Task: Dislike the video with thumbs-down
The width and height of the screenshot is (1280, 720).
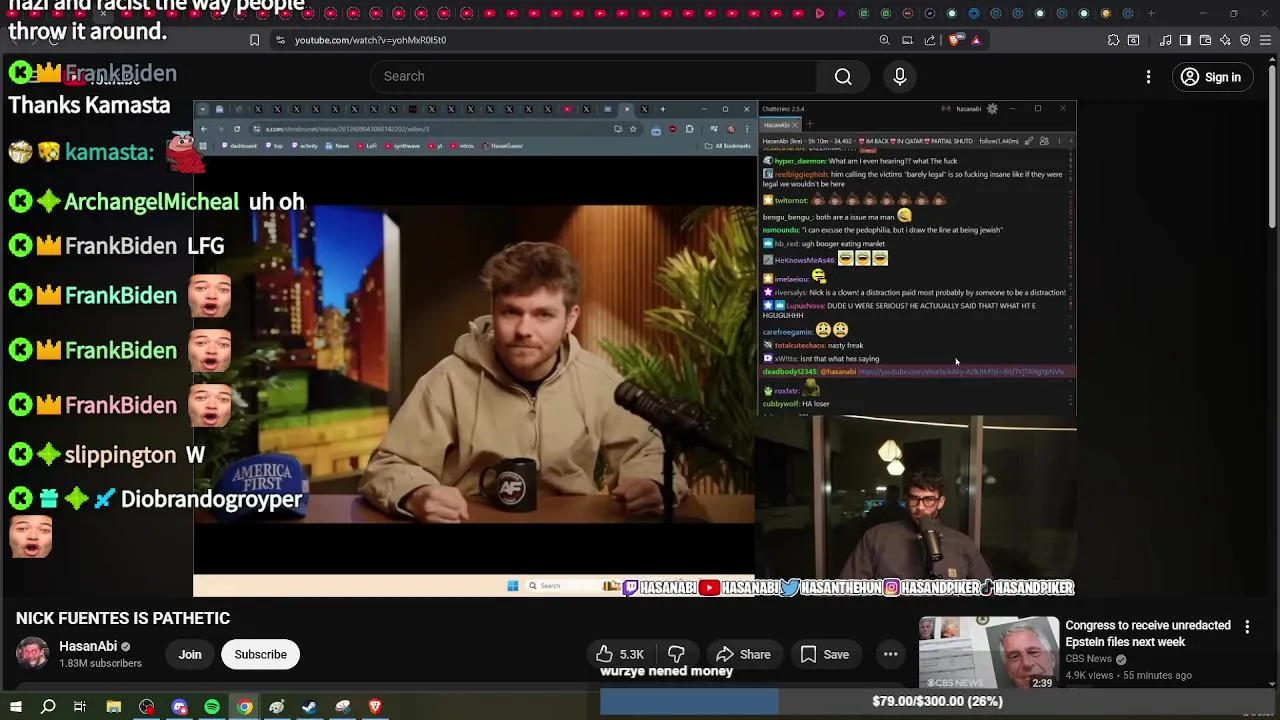Action: click(x=676, y=654)
